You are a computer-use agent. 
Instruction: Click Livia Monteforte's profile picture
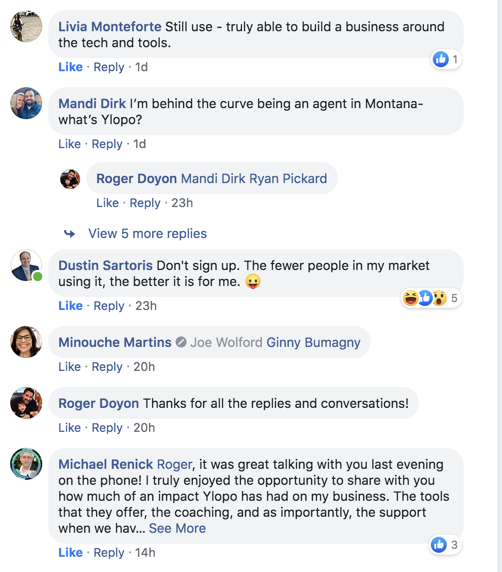point(26,26)
